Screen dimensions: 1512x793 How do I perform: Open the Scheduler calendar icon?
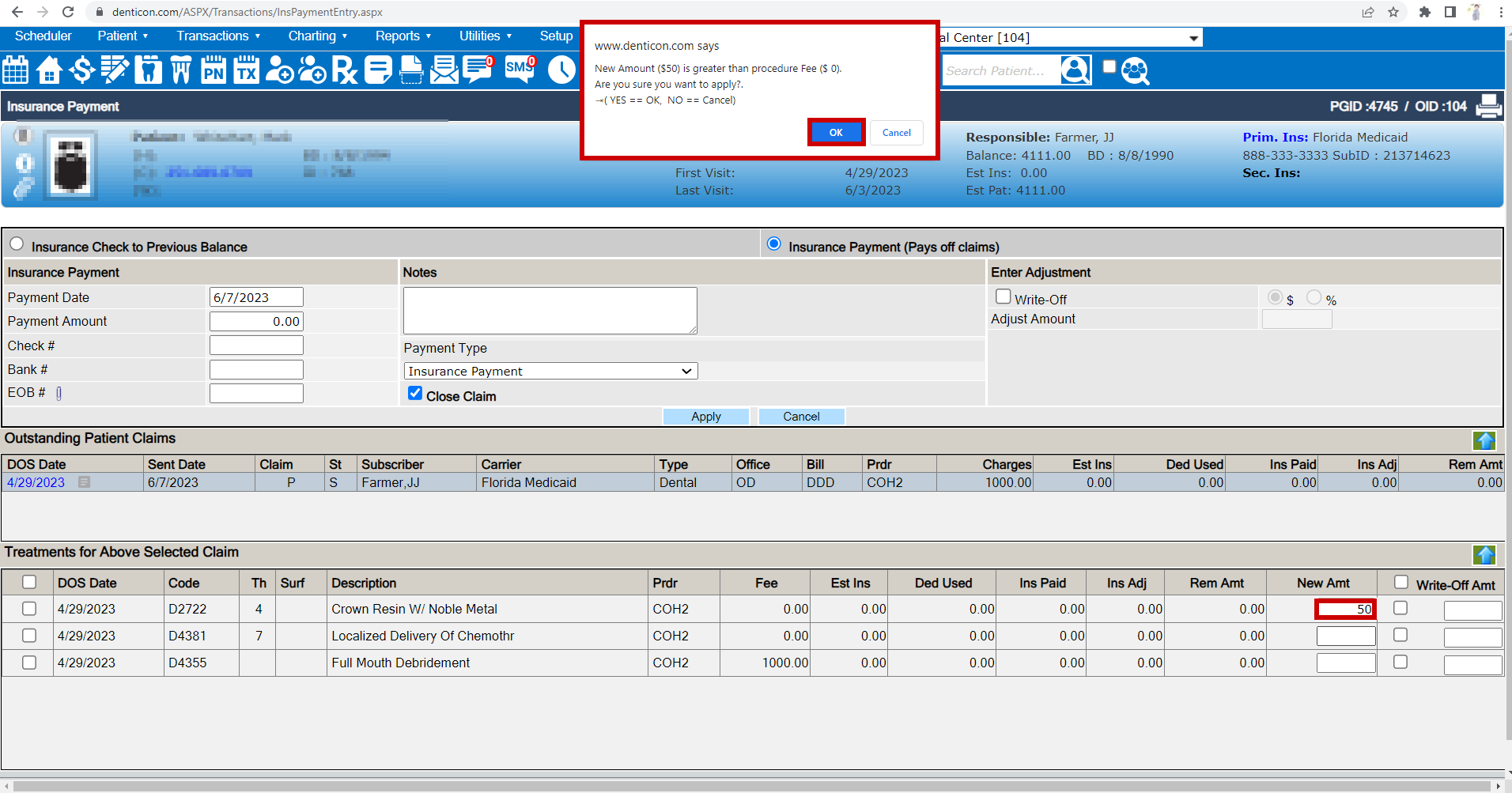(16, 70)
